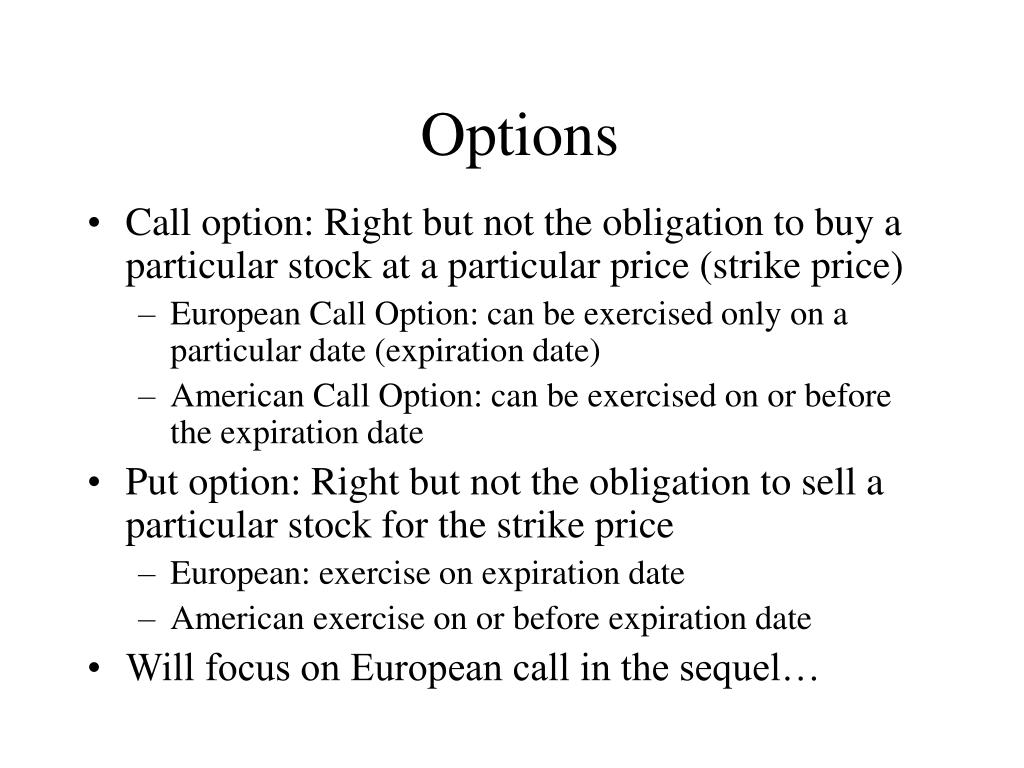Image resolution: width=1024 pixels, height=768 pixels.
Task: Click "(expiration date)" in the European line
Action: (x=487, y=351)
